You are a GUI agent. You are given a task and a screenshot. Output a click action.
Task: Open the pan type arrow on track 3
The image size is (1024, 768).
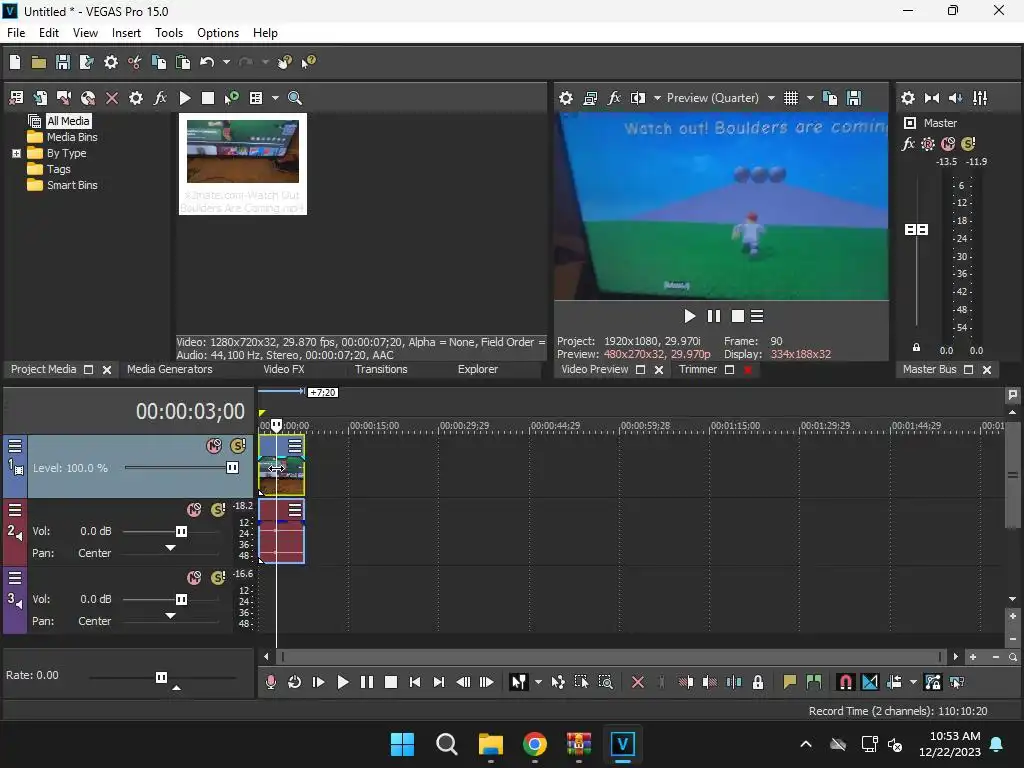170,616
